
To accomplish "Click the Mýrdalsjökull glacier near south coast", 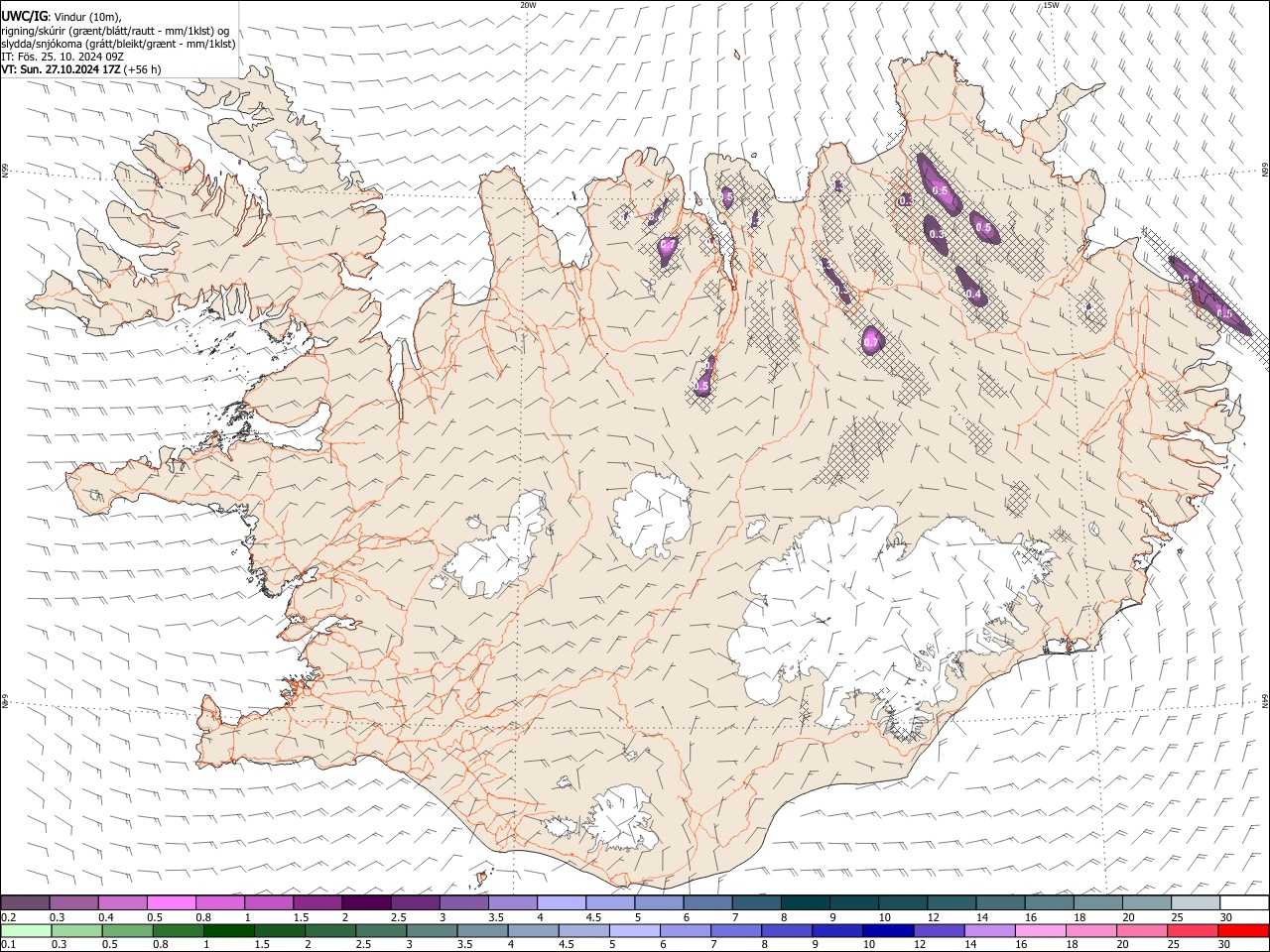I will click(x=622, y=820).
